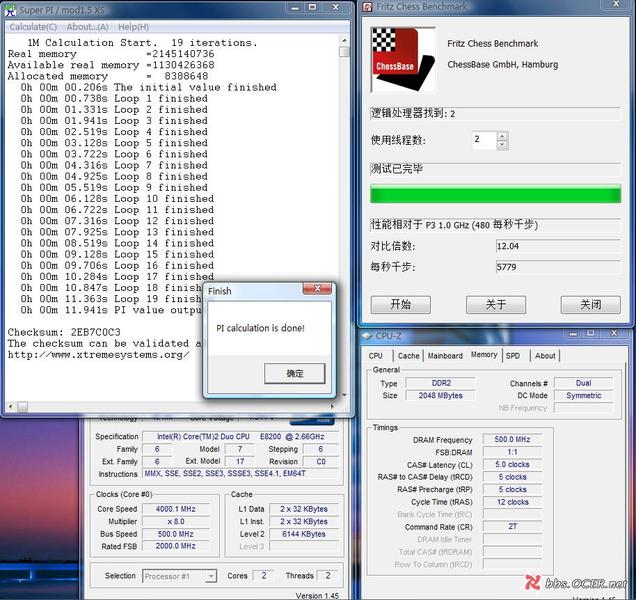Click Super PI vertical scrollbar down arrow
This screenshot has height=600, width=636.
click(344, 395)
